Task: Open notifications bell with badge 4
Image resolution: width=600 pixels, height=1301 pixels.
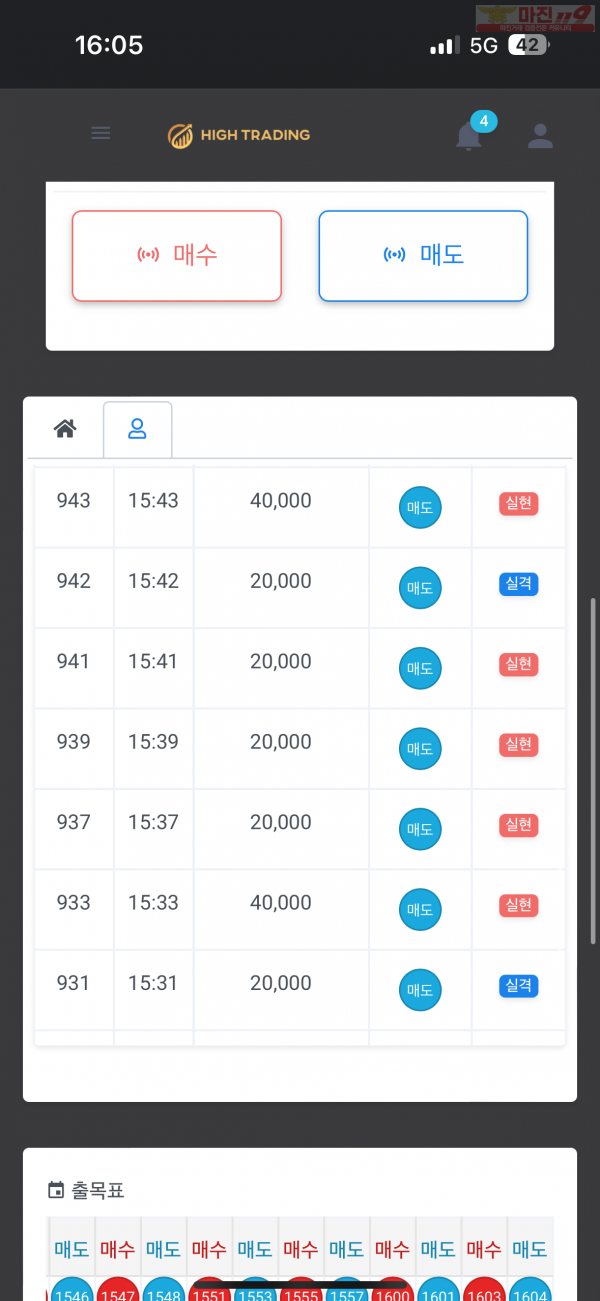Action: [469, 136]
